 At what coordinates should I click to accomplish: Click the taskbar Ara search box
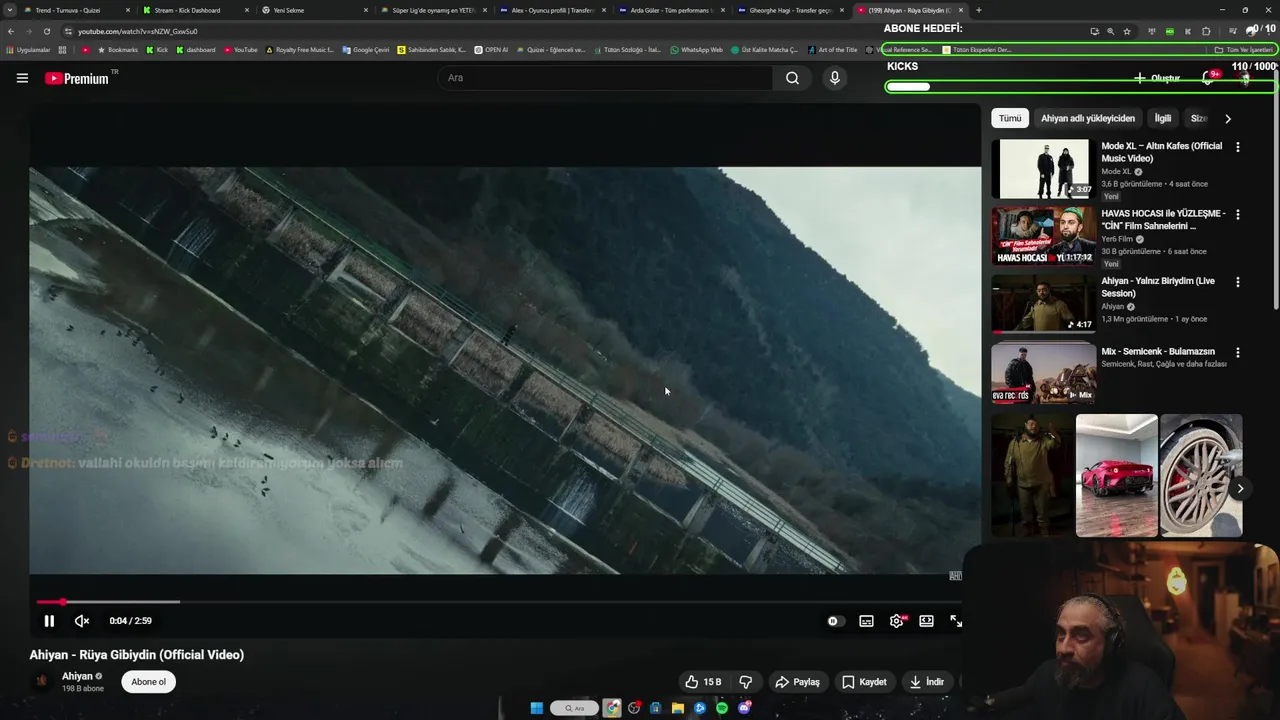(x=574, y=708)
